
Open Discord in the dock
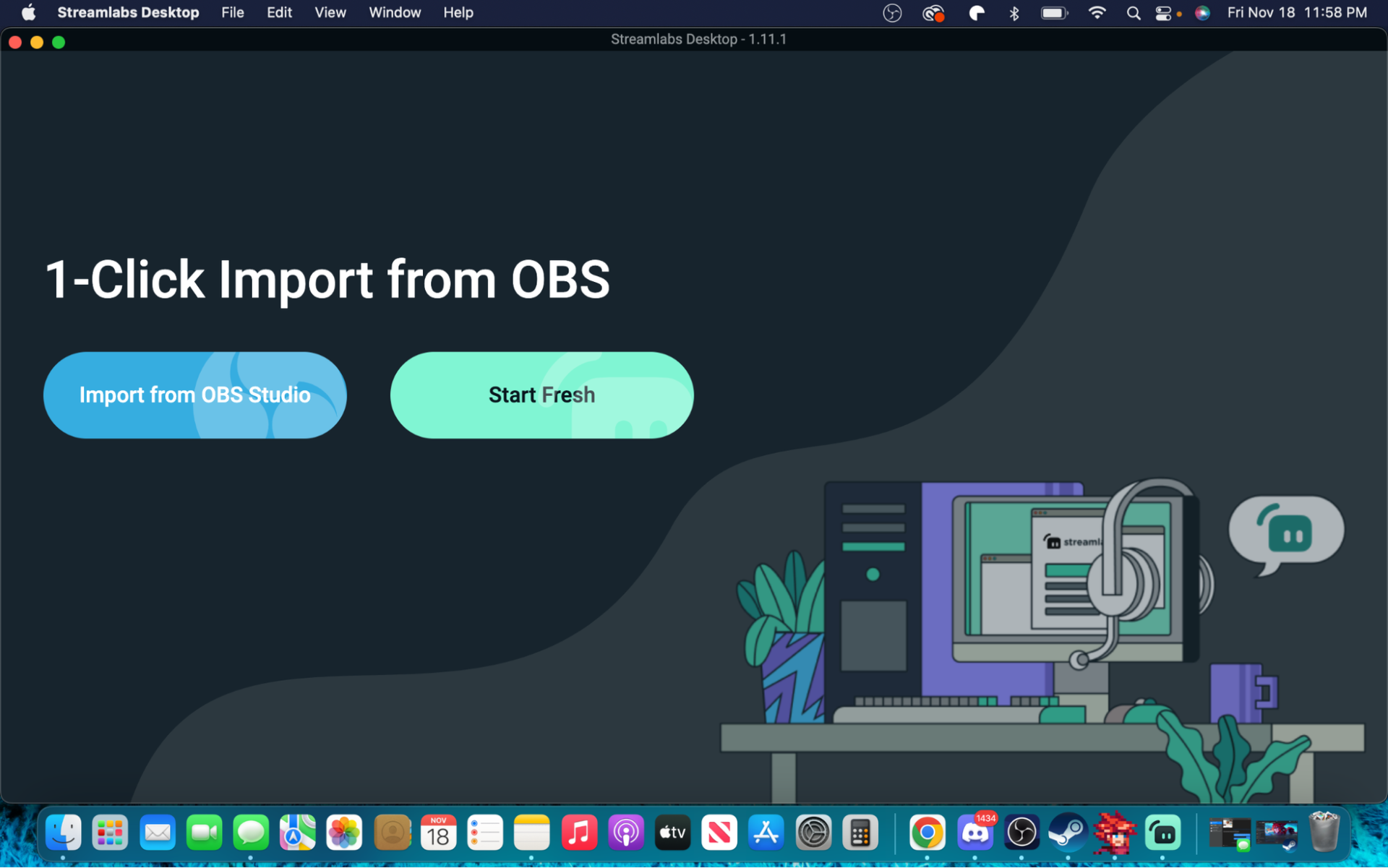coord(974,833)
